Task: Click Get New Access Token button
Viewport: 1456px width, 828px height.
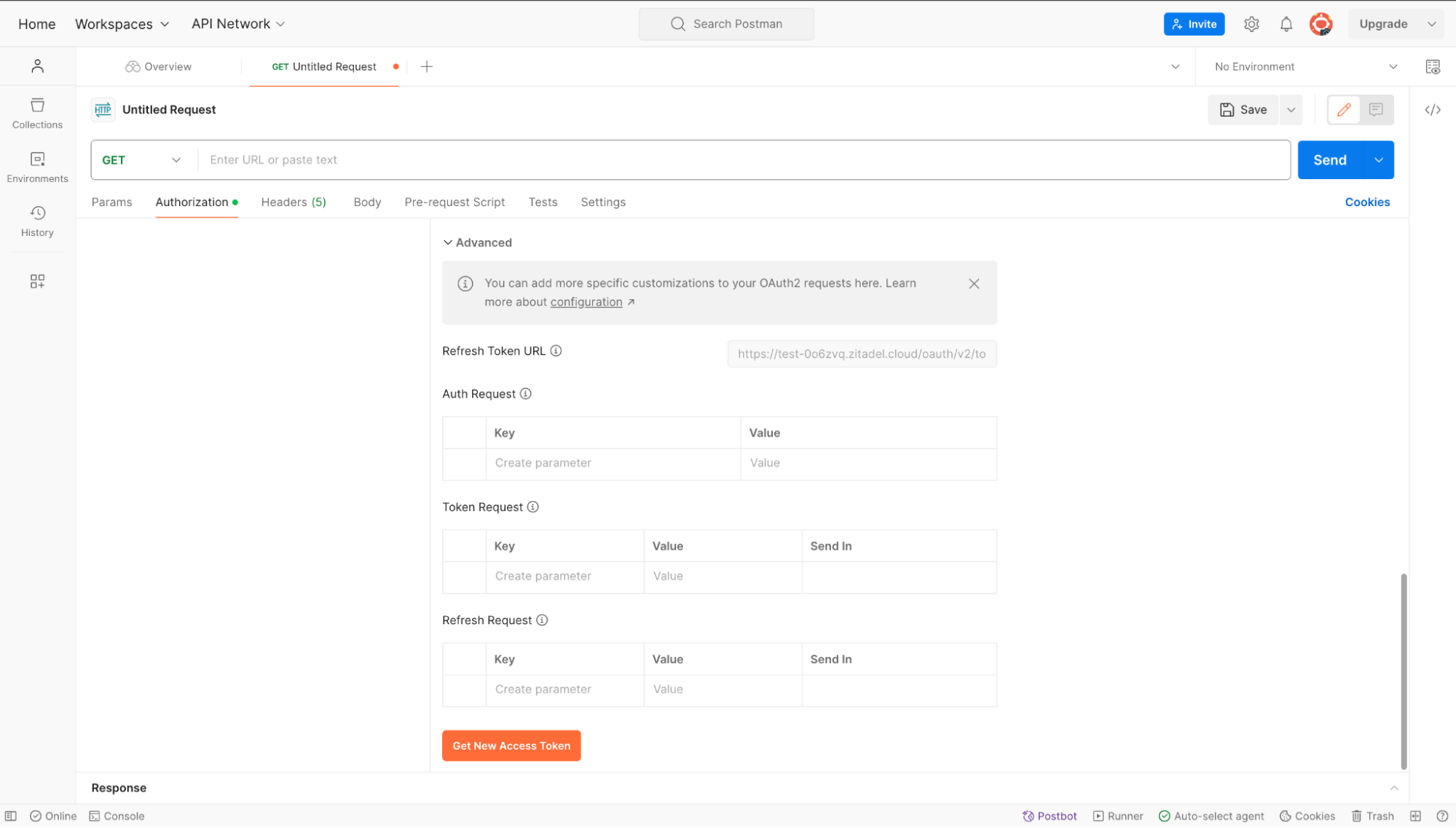Action: point(511,746)
